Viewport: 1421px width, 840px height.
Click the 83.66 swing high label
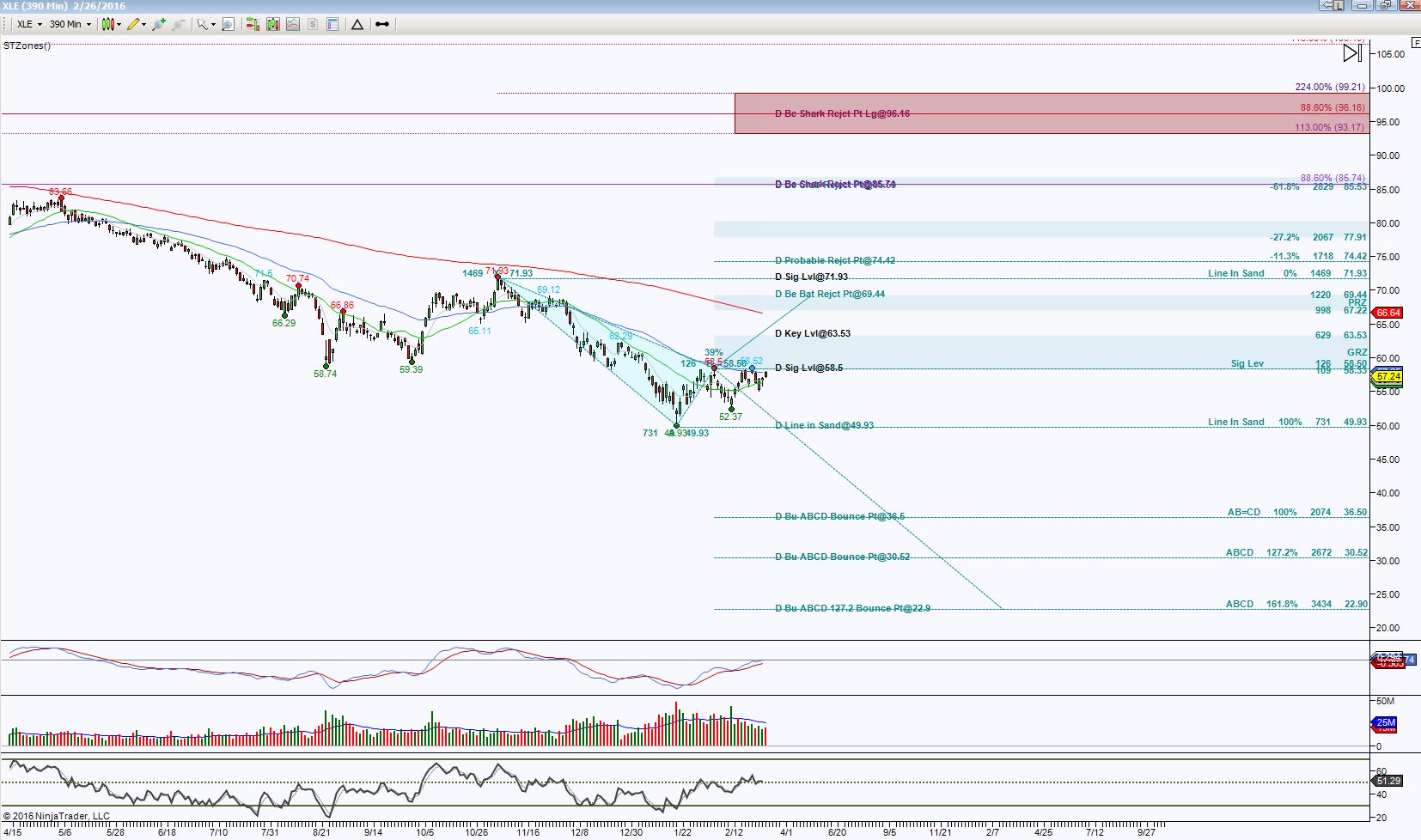tap(60, 192)
